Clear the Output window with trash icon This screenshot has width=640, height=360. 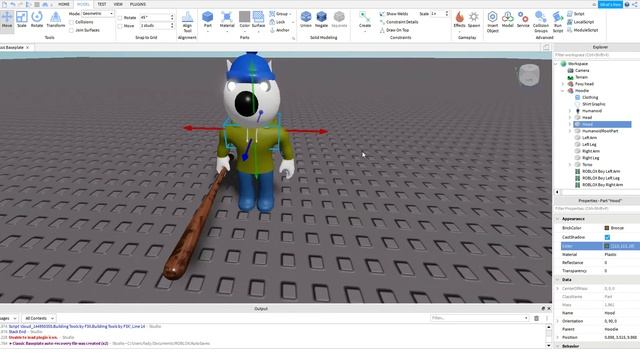point(536,318)
